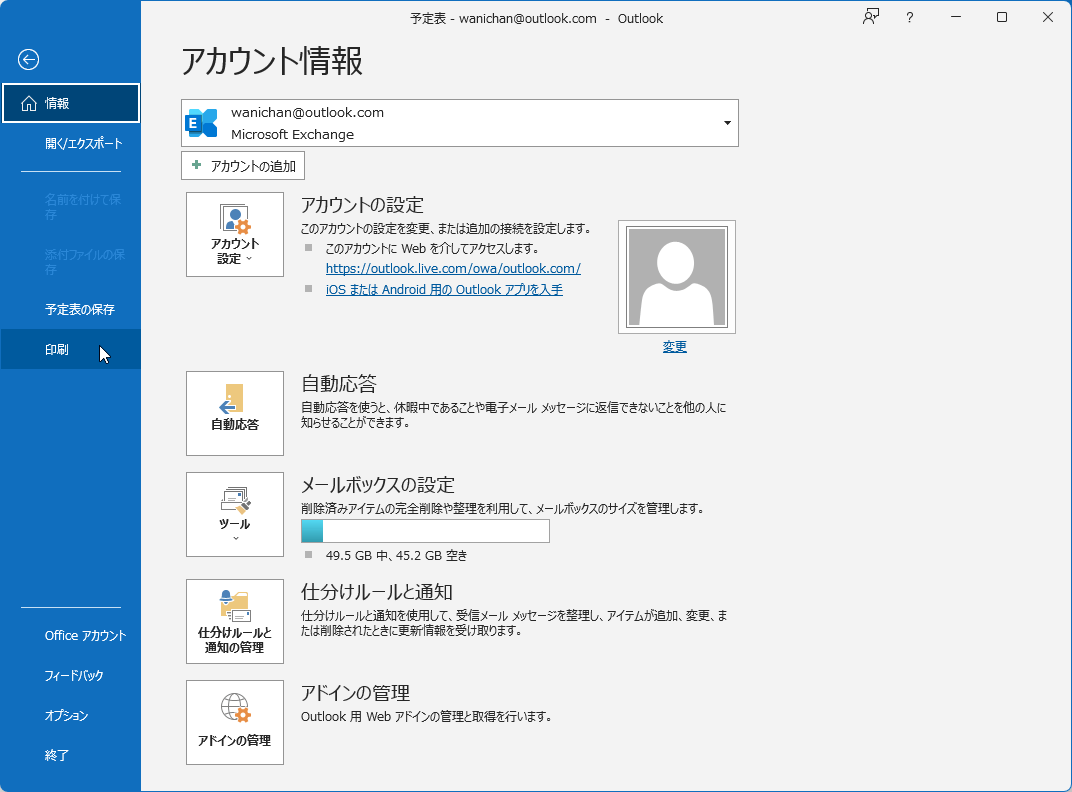Open オプション in the sidebar
The image size is (1072, 792).
point(71,715)
